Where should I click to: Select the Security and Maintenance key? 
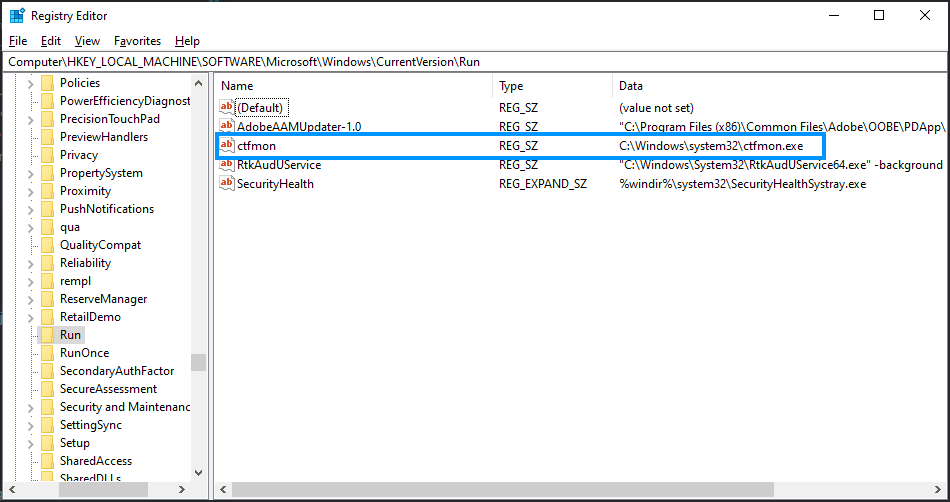(x=125, y=407)
